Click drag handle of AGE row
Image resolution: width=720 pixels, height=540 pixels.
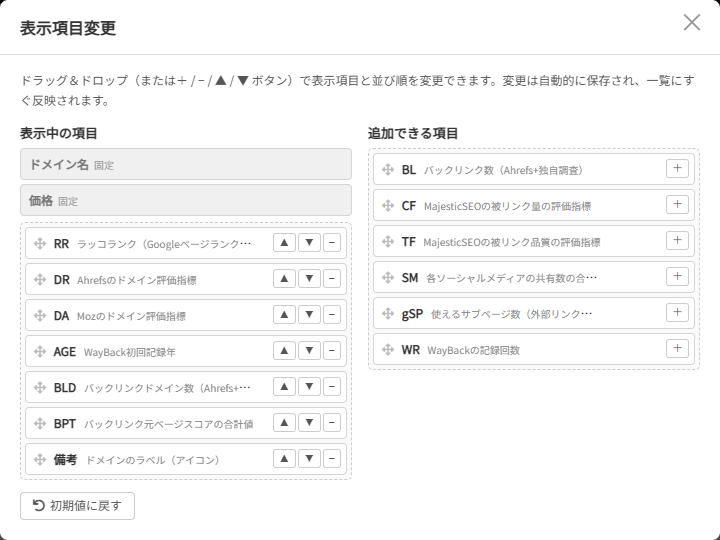40,351
